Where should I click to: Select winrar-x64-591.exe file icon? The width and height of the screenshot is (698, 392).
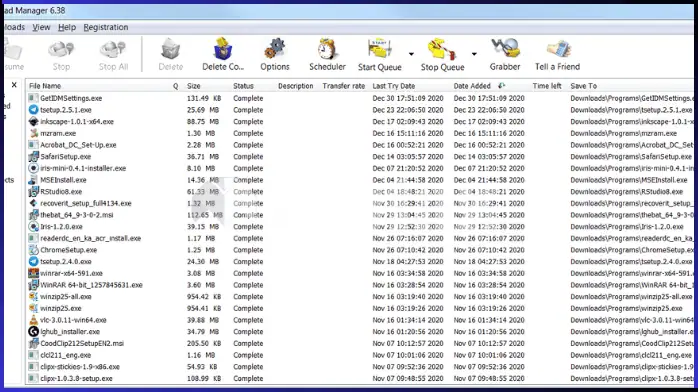coord(33,273)
